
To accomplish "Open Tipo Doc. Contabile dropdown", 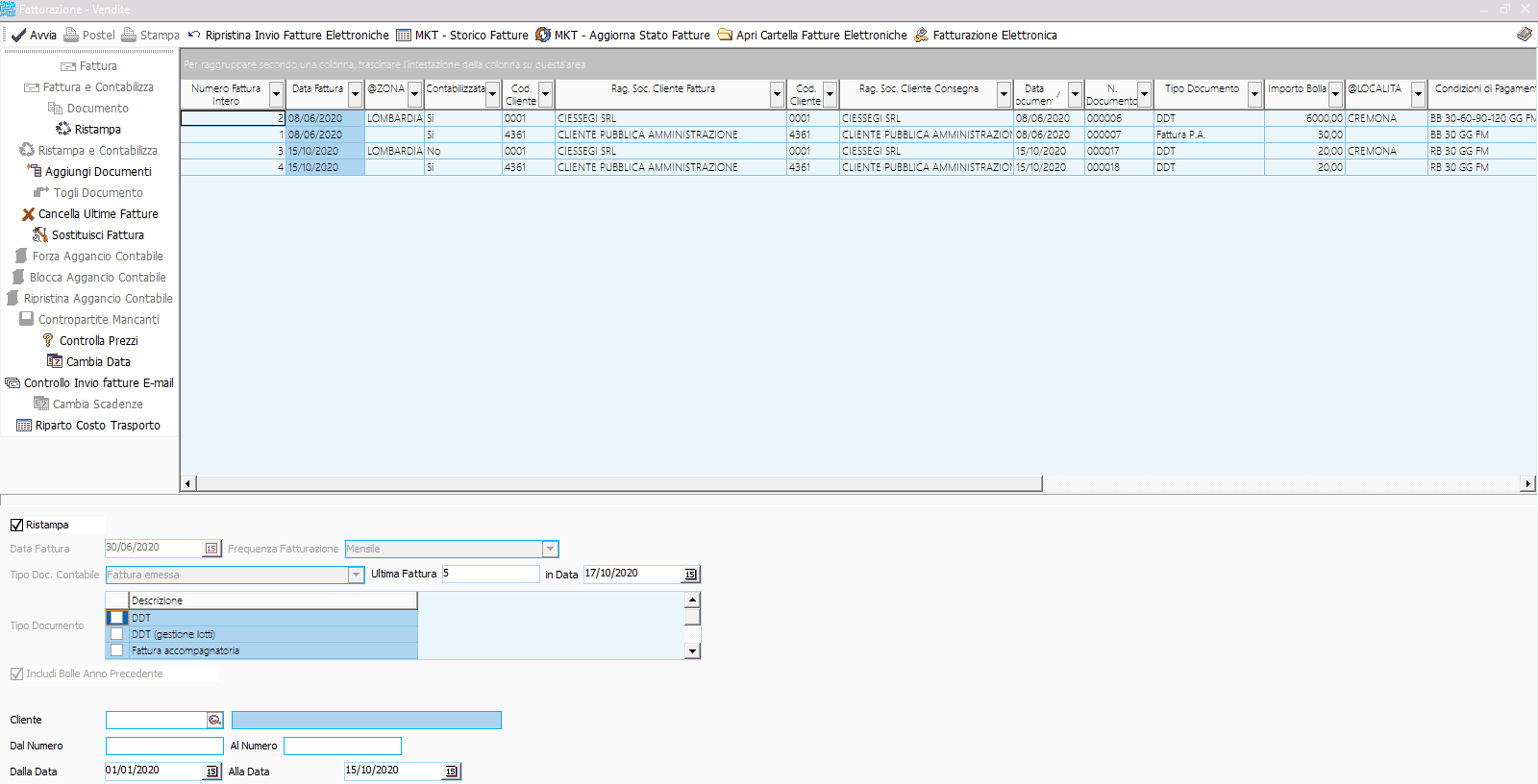I will coord(356,575).
